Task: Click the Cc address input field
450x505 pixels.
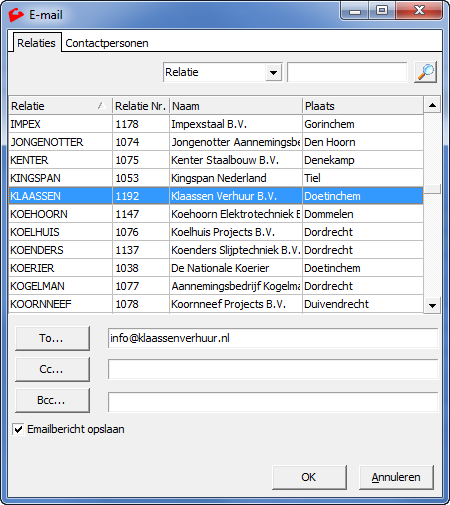Action: (273, 369)
